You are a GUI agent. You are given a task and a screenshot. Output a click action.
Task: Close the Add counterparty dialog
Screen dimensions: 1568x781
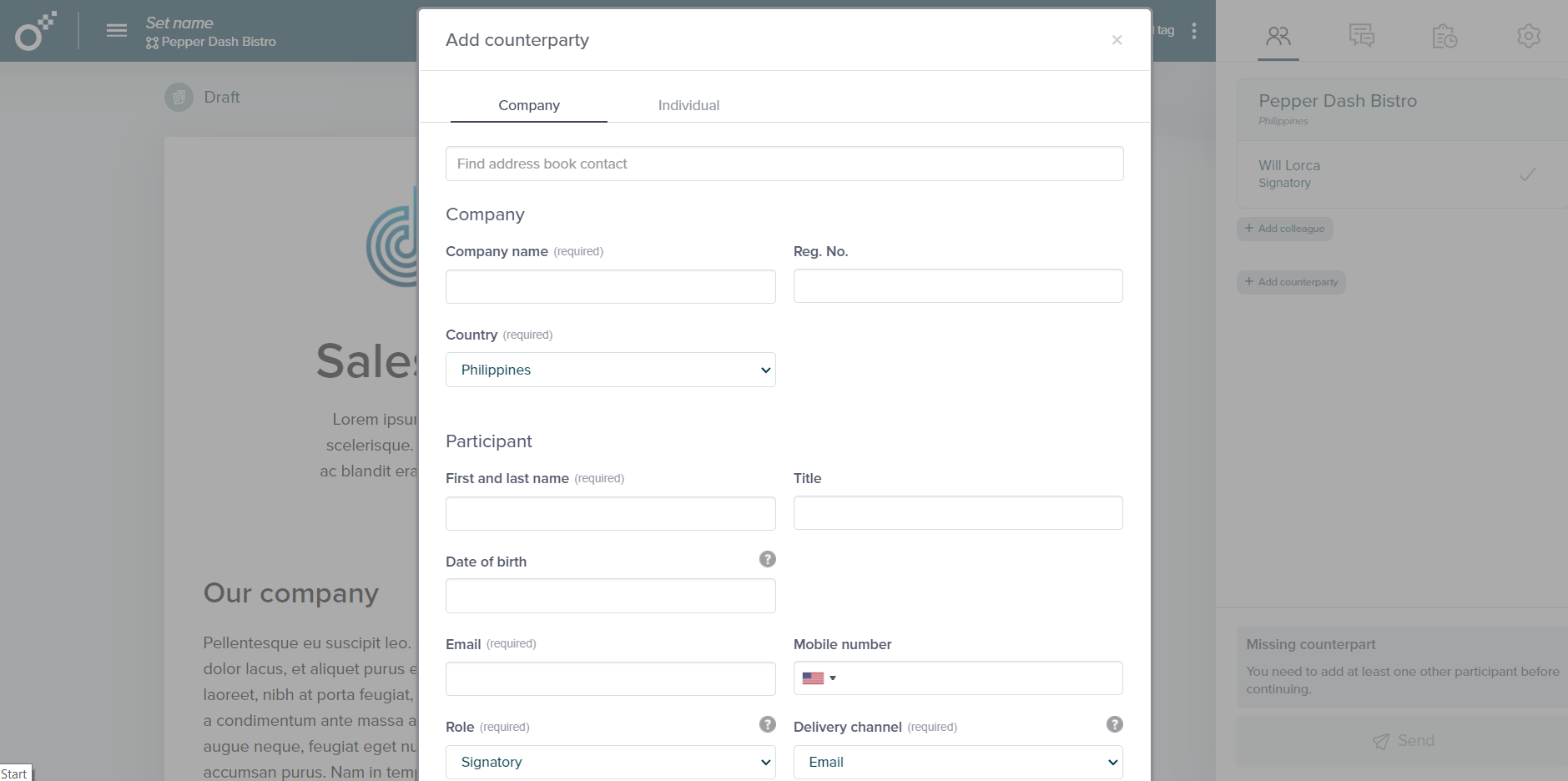[x=1117, y=40]
